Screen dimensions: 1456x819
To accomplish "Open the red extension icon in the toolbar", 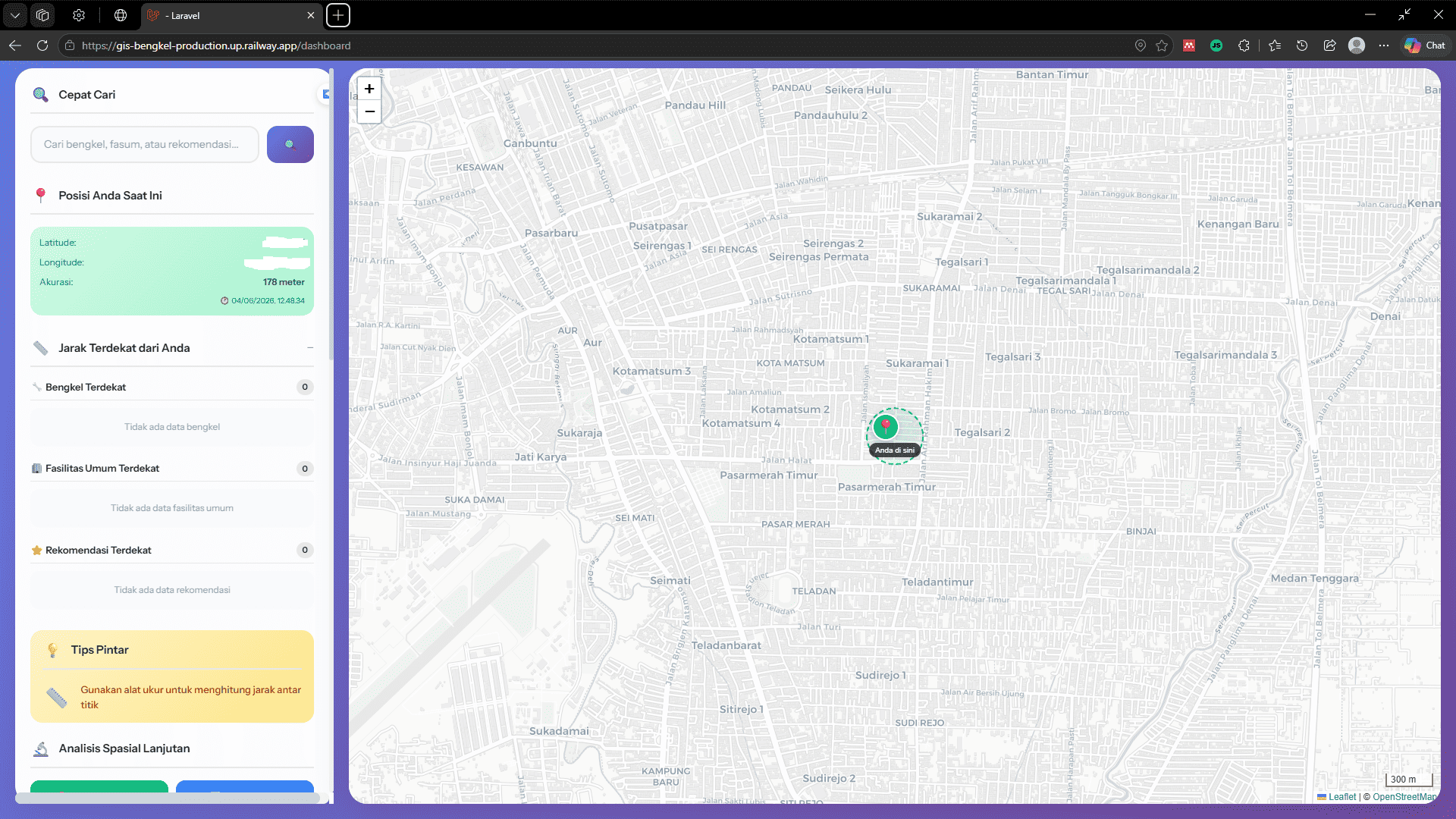I will click(1189, 45).
